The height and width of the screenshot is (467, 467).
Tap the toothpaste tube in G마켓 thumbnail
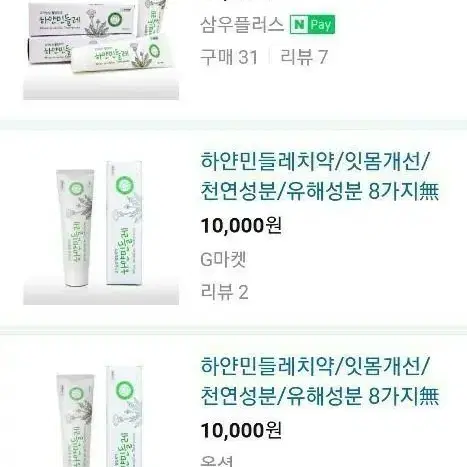(x=76, y=228)
